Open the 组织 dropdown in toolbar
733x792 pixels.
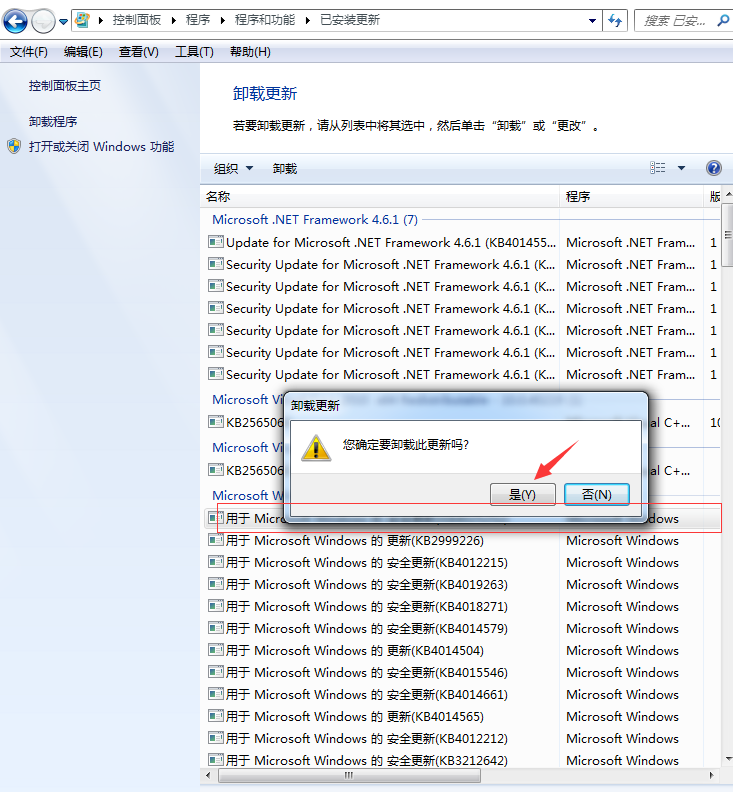tap(233, 169)
